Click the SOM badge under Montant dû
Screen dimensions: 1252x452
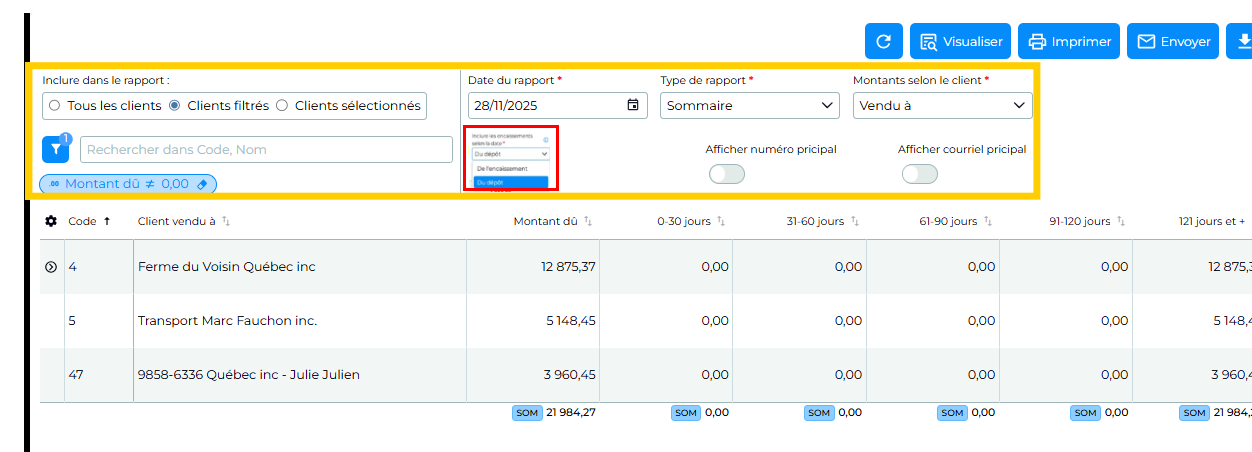click(527, 412)
